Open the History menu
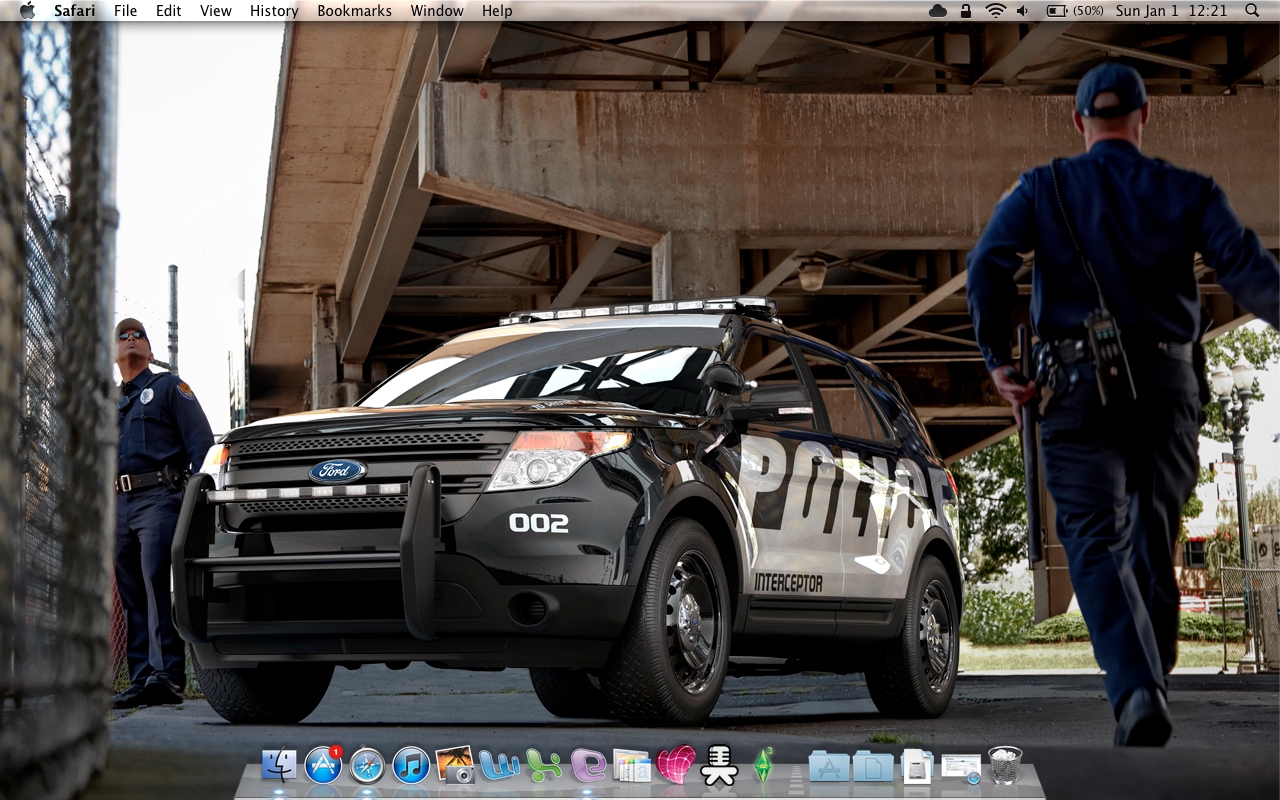This screenshot has height=800, width=1280. [x=274, y=11]
